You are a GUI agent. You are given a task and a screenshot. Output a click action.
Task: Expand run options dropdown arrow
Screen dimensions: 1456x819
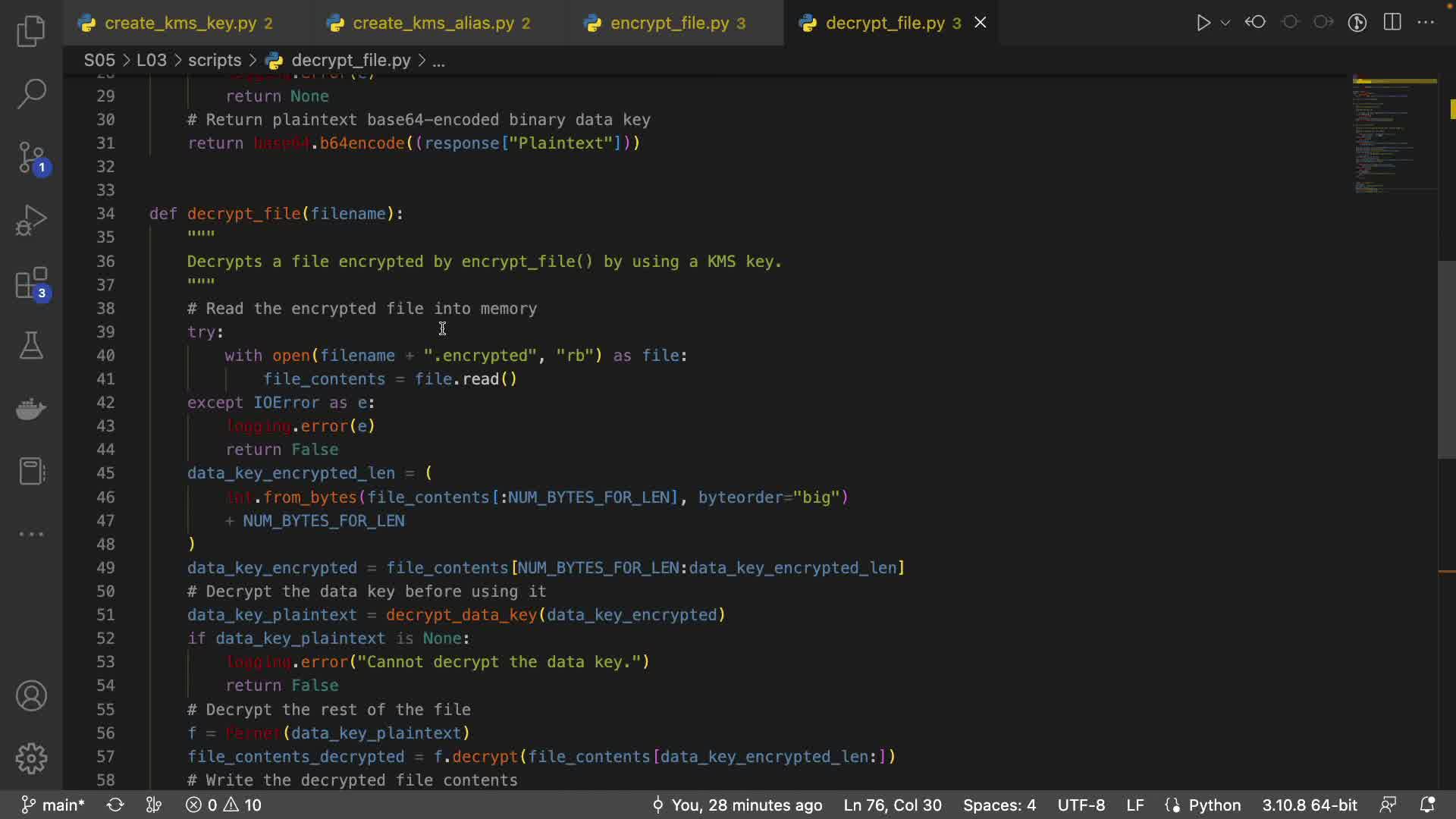pos(1225,23)
